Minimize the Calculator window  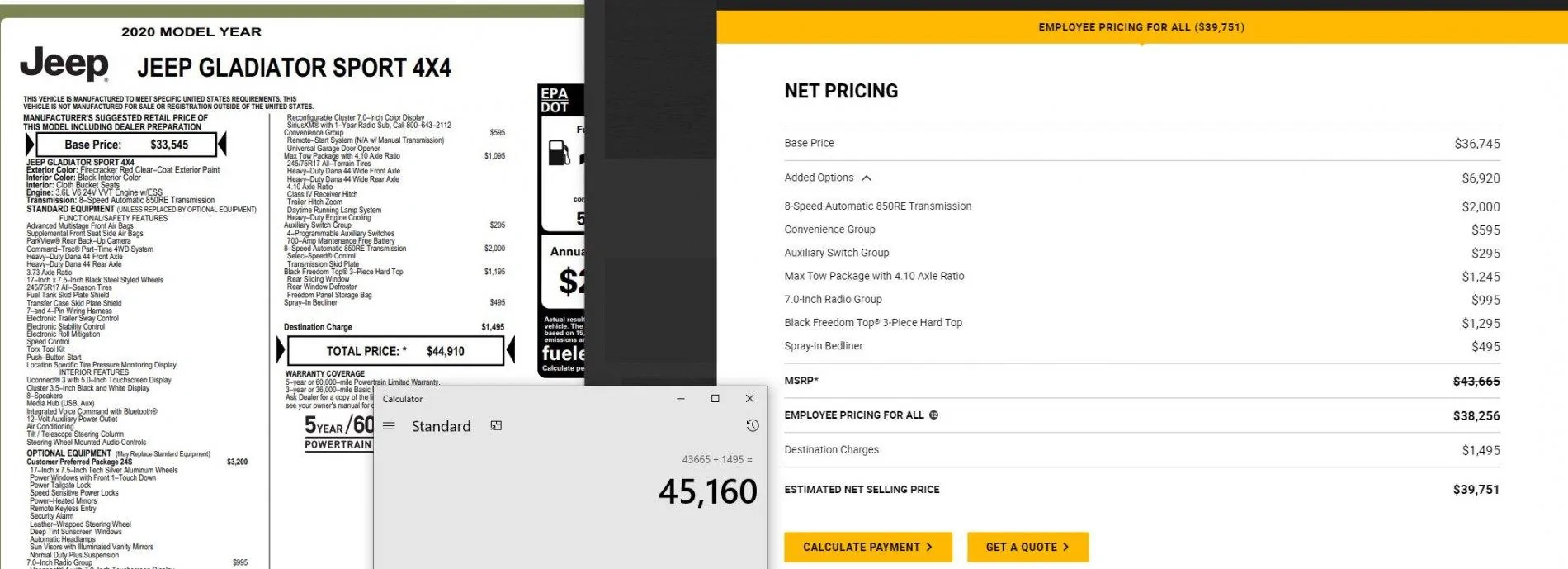(681, 399)
